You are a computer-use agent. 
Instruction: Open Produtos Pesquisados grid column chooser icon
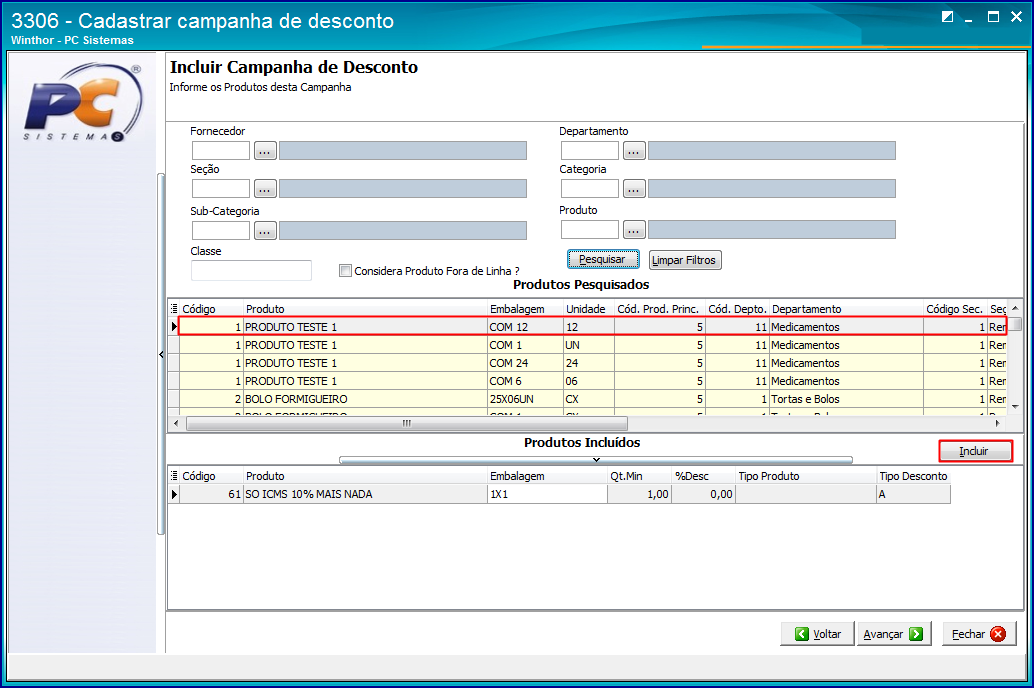point(174,309)
